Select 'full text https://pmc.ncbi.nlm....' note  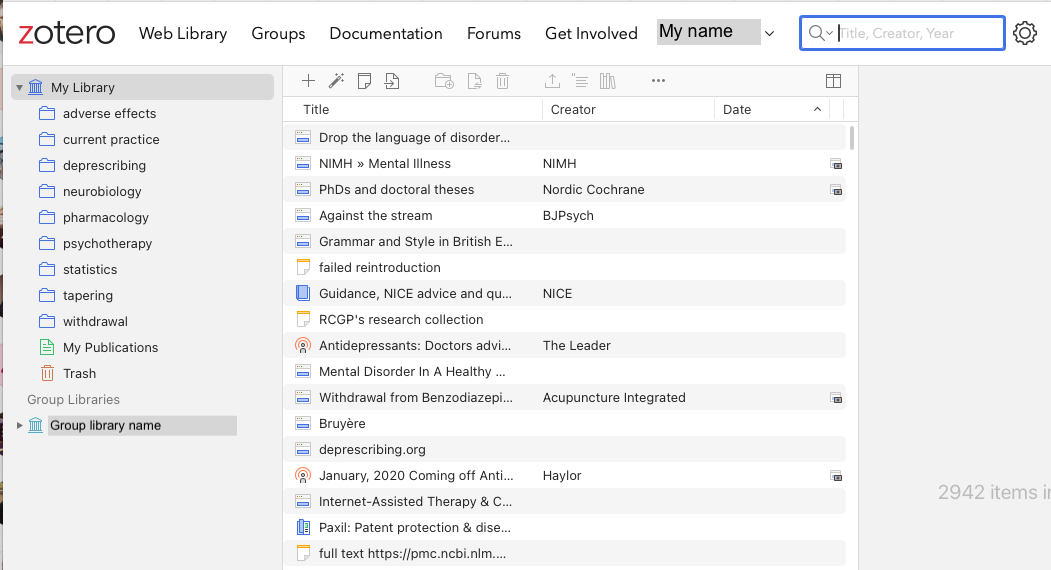[x=564, y=553]
